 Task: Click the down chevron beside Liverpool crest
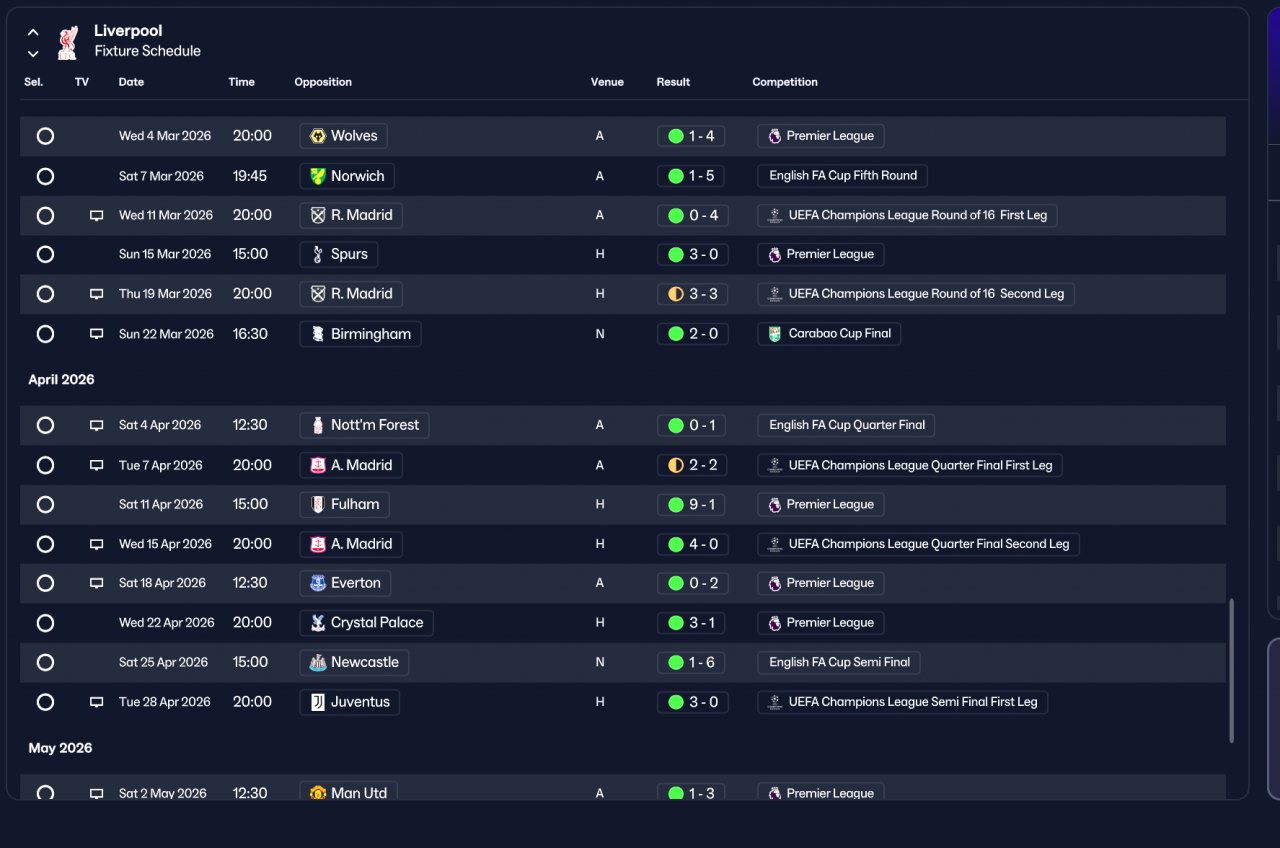[x=33, y=54]
